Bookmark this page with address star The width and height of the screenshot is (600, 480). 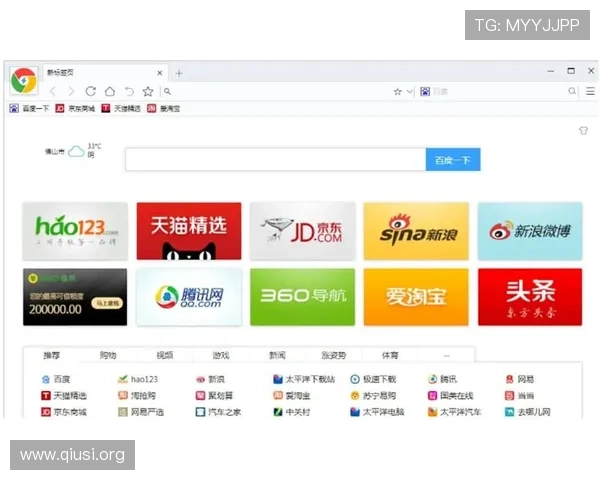[398, 91]
